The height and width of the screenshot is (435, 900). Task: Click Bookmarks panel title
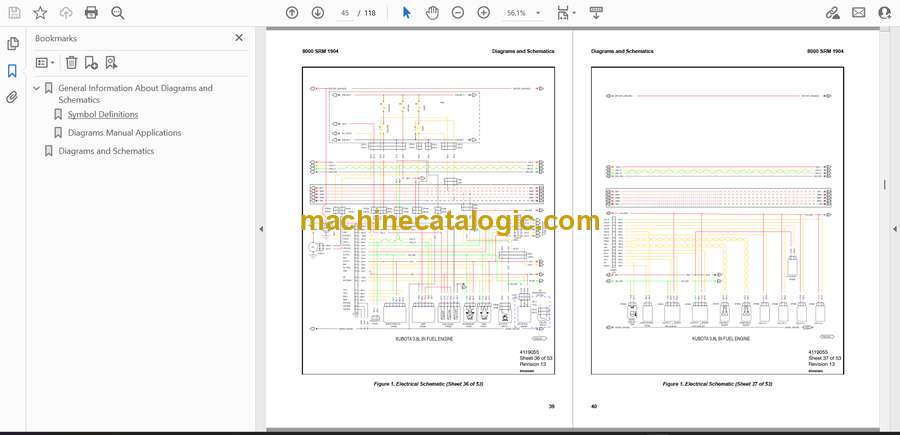coord(56,38)
